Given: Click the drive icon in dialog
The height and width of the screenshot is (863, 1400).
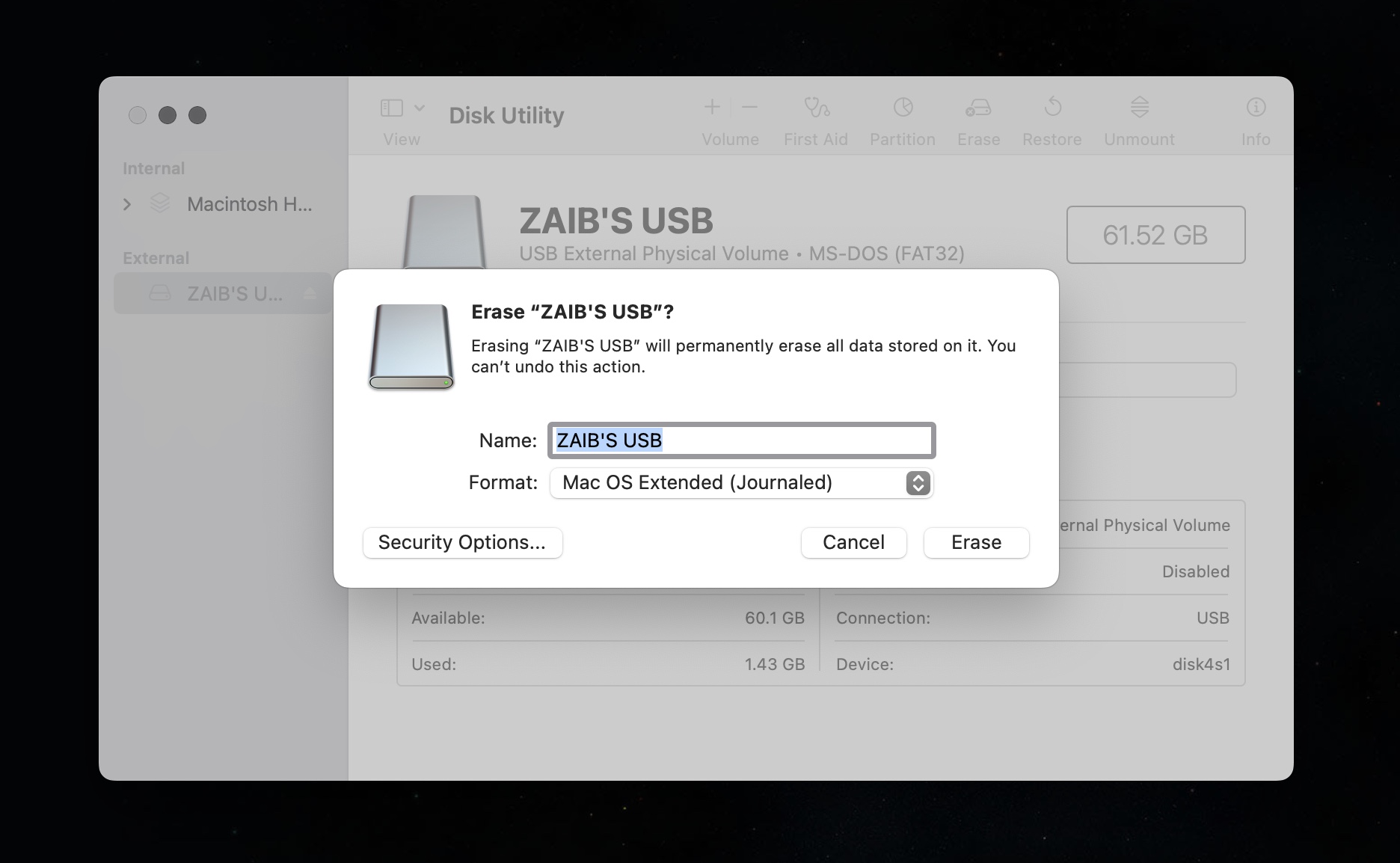Looking at the screenshot, I should pyautogui.click(x=411, y=347).
